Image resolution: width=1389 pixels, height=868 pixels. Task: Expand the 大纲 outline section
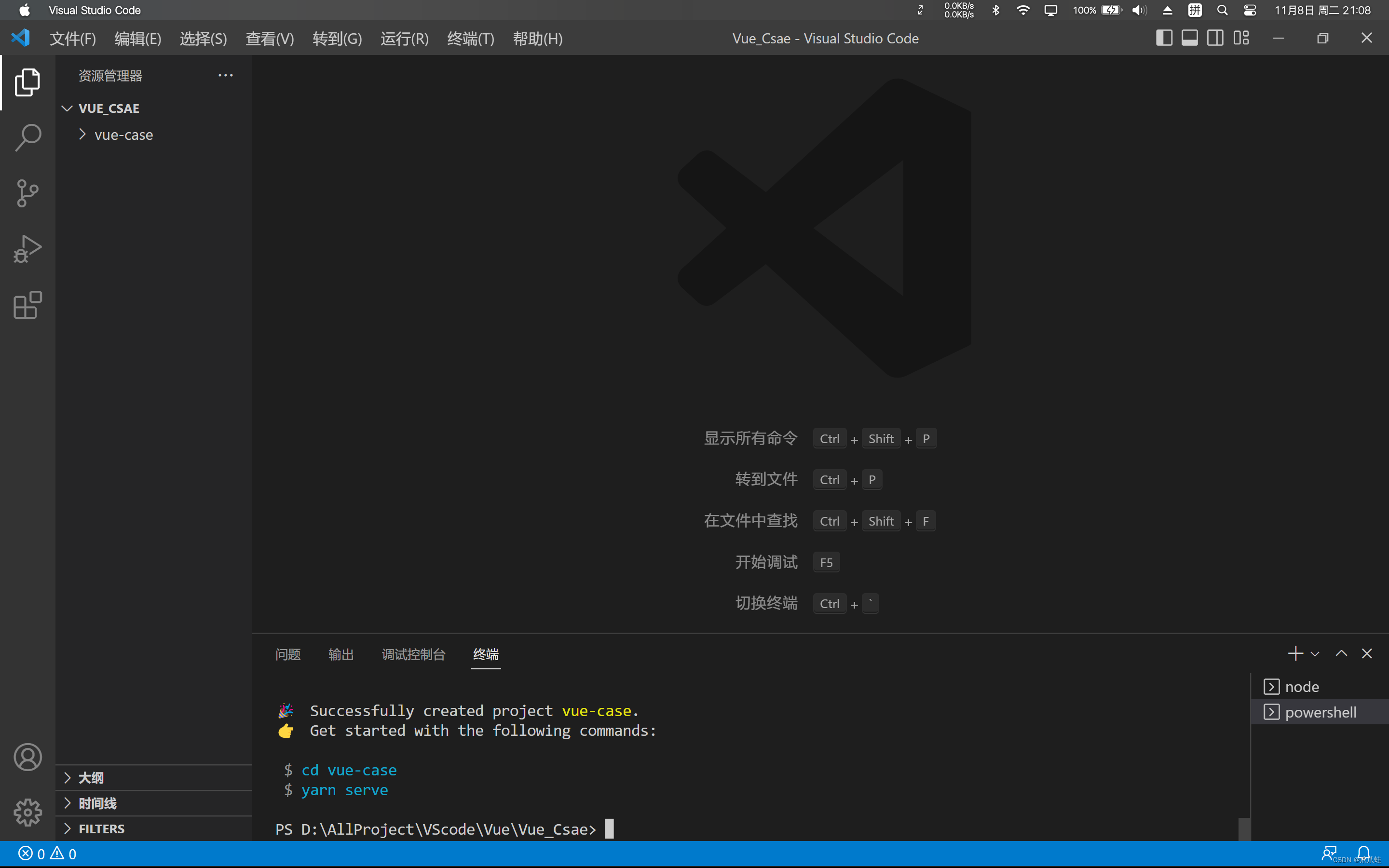click(154, 778)
